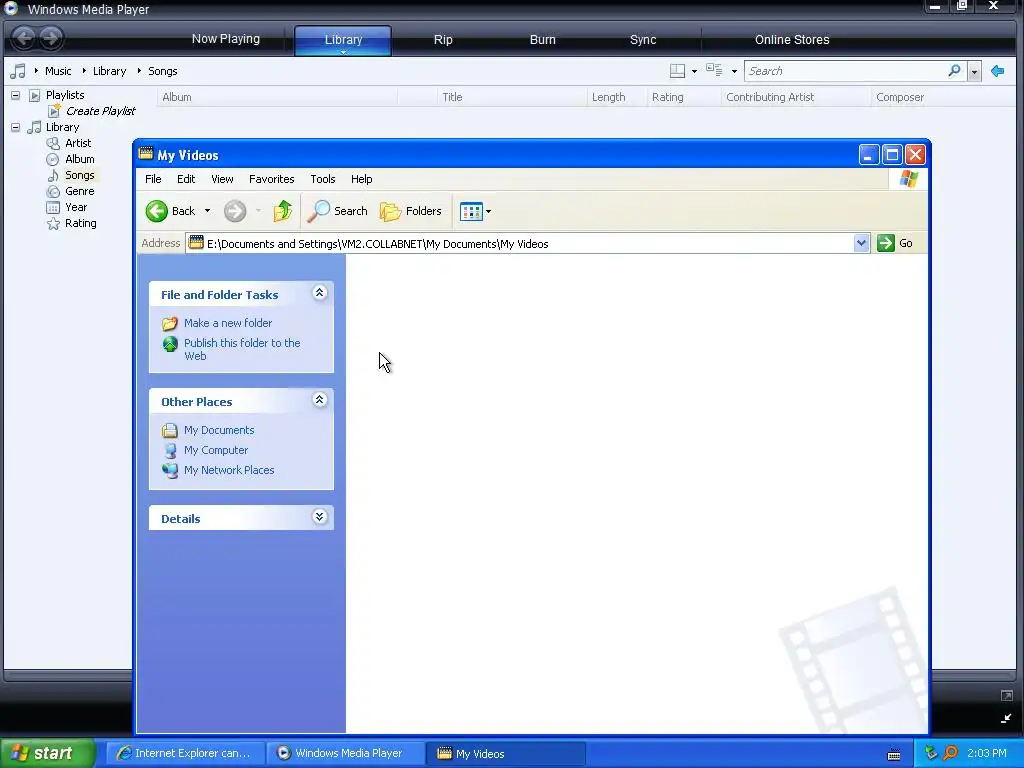This screenshot has width=1024, height=768.
Task: Open the Back history dropdown arrow
Action: click(208, 211)
